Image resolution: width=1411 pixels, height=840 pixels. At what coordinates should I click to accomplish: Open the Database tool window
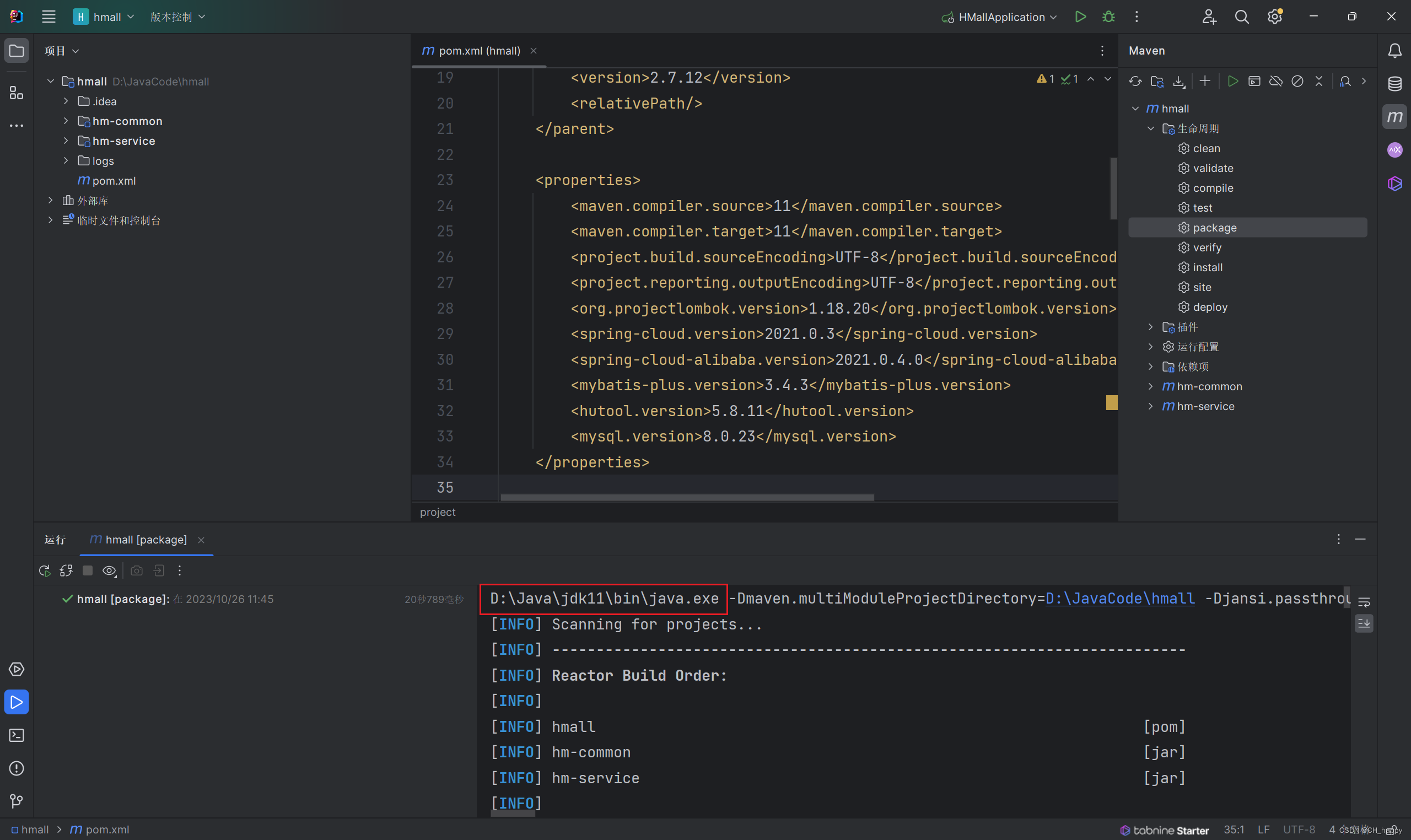click(x=1394, y=84)
